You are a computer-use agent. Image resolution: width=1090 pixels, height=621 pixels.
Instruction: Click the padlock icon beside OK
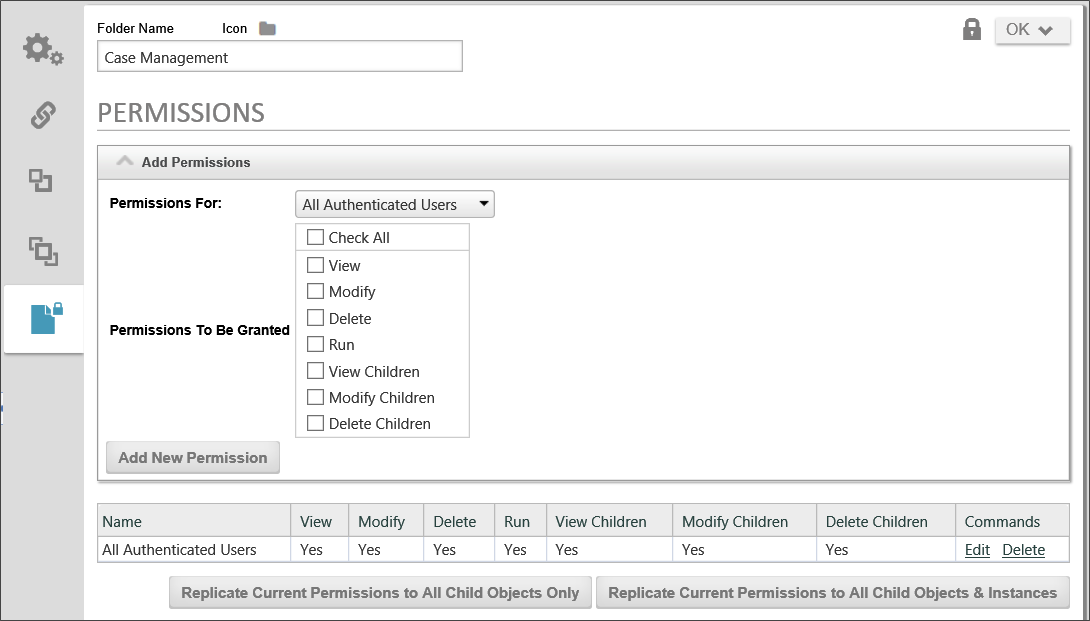[971, 30]
